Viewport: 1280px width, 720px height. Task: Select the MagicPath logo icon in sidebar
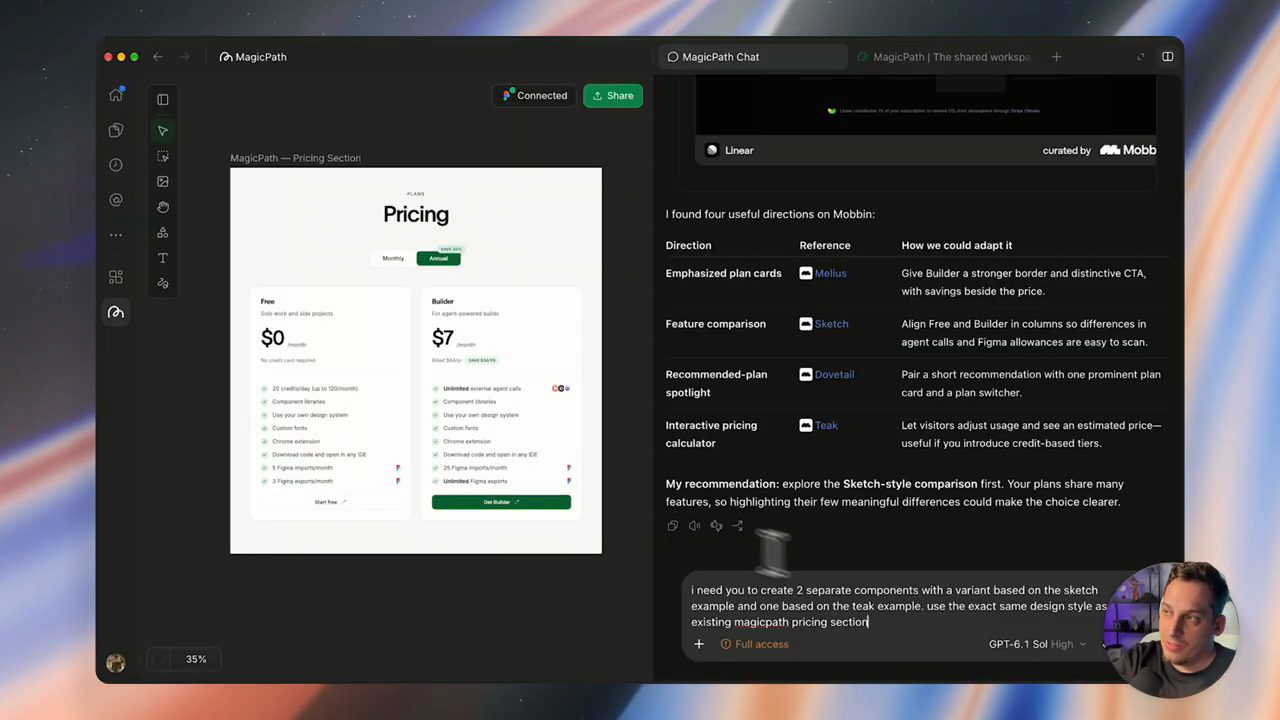coord(116,312)
